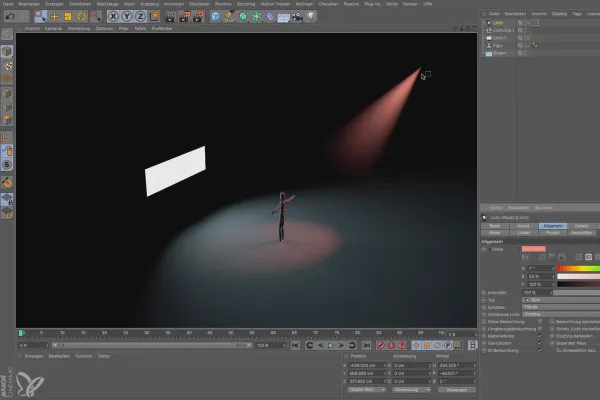
Task: Click the target tag on Licht object
Action: click(x=535, y=23)
